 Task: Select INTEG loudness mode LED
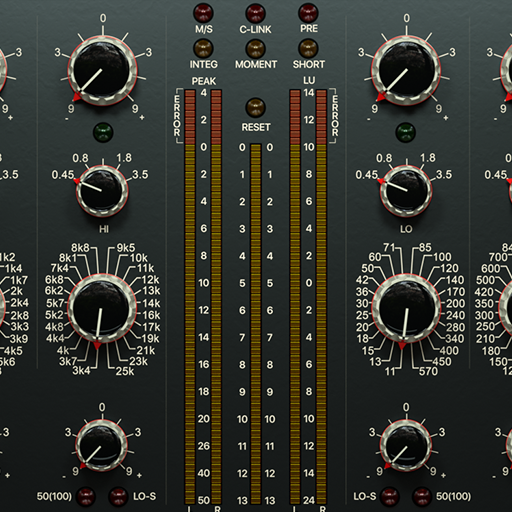(x=203, y=49)
